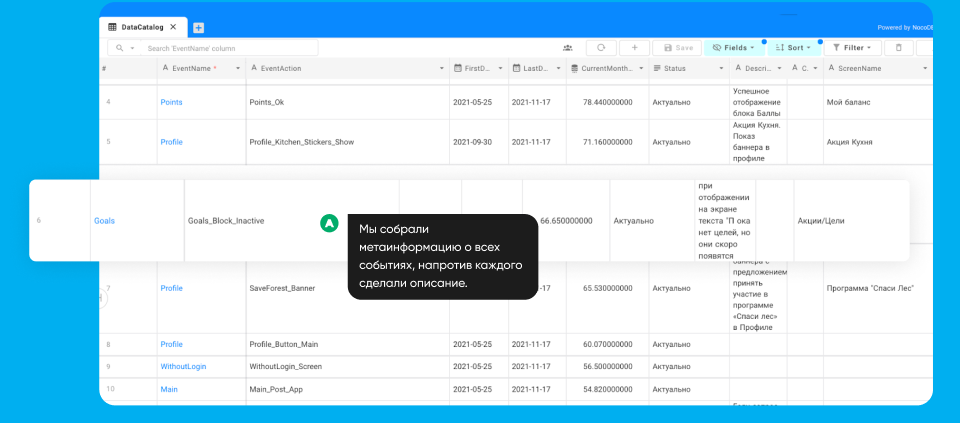The height and width of the screenshot is (423, 960).
Task: Click the delete trash icon in toolbar
Action: (898, 47)
